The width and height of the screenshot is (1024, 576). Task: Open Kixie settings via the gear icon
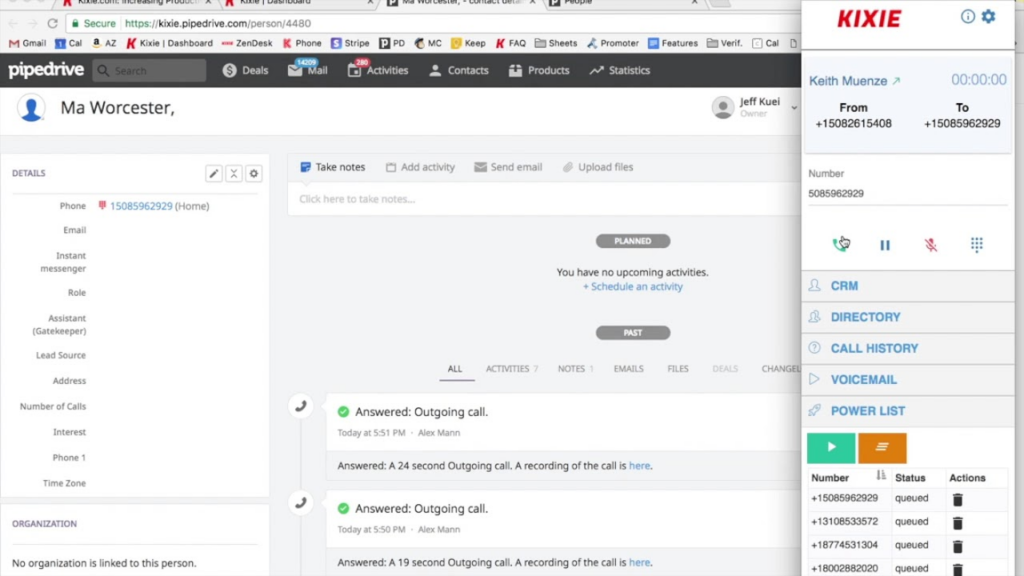coord(987,17)
